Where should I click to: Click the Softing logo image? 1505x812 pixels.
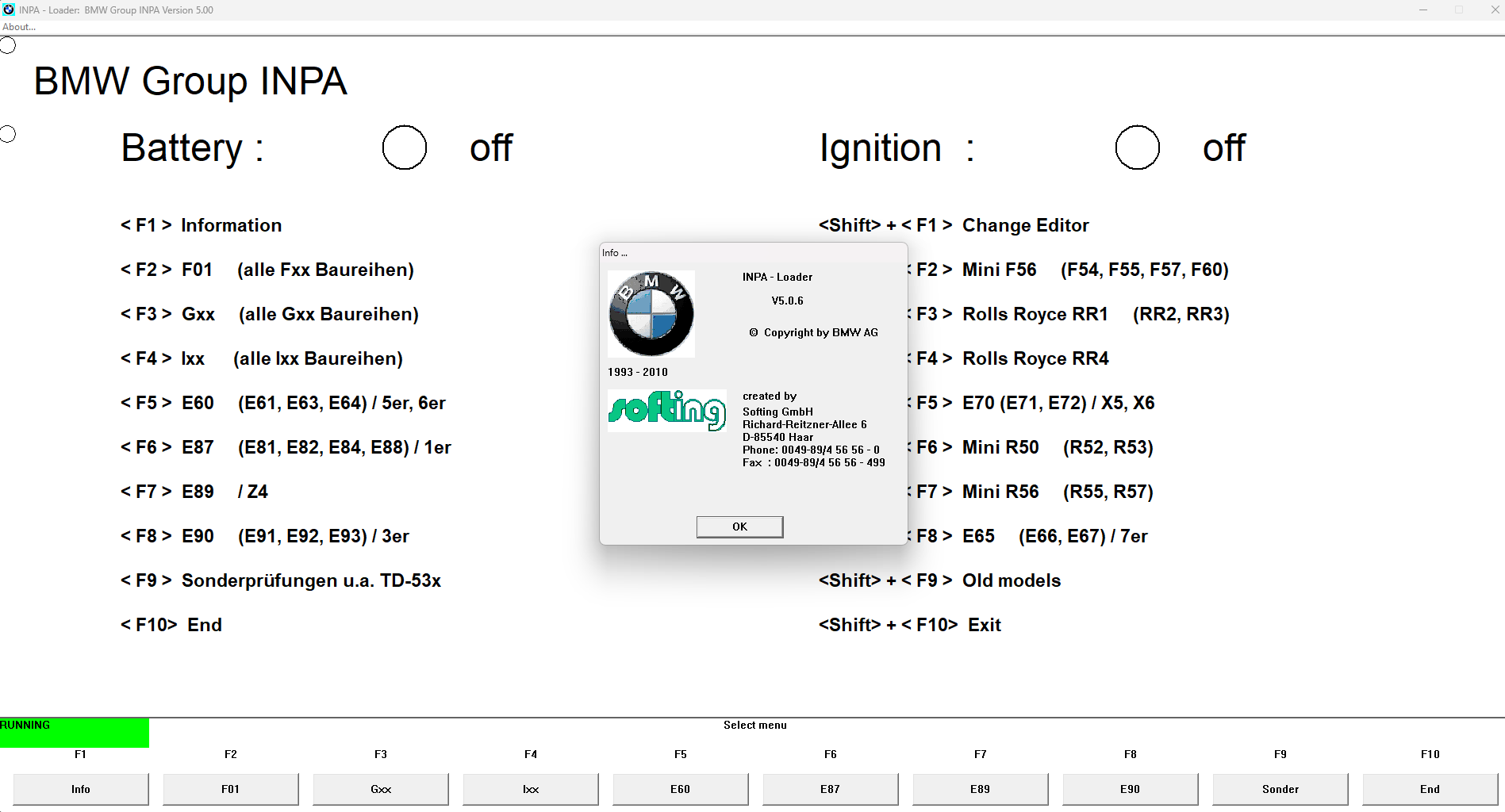pyautogui.click(x=666, y=410)
